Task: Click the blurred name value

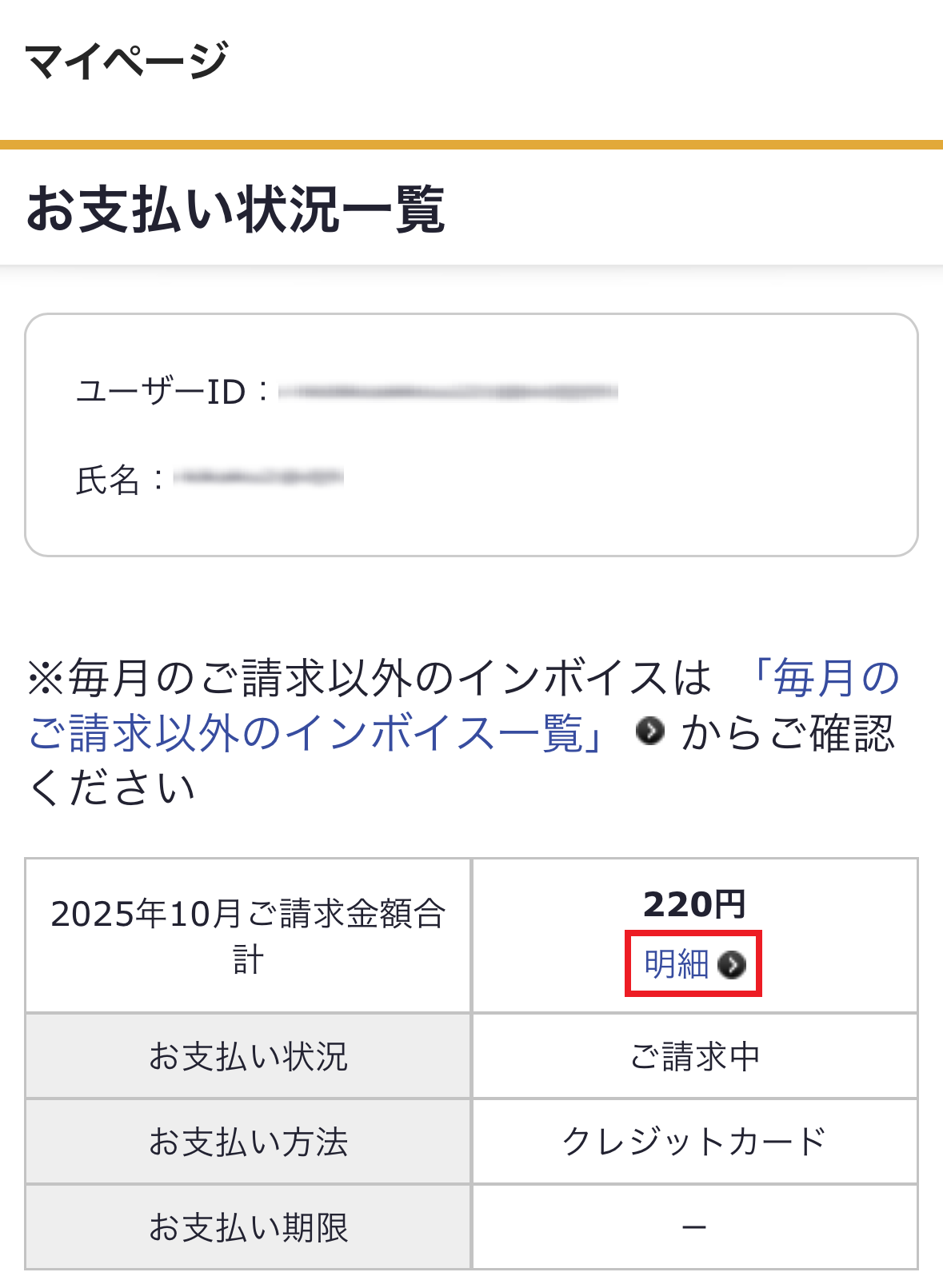Action: pos(258,478)
